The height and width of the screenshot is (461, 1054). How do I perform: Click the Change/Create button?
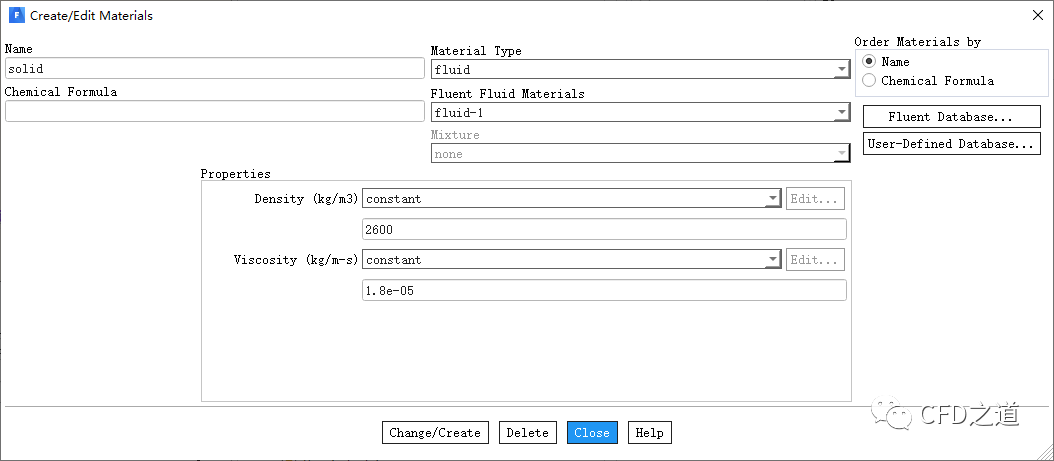pos(435,433)
